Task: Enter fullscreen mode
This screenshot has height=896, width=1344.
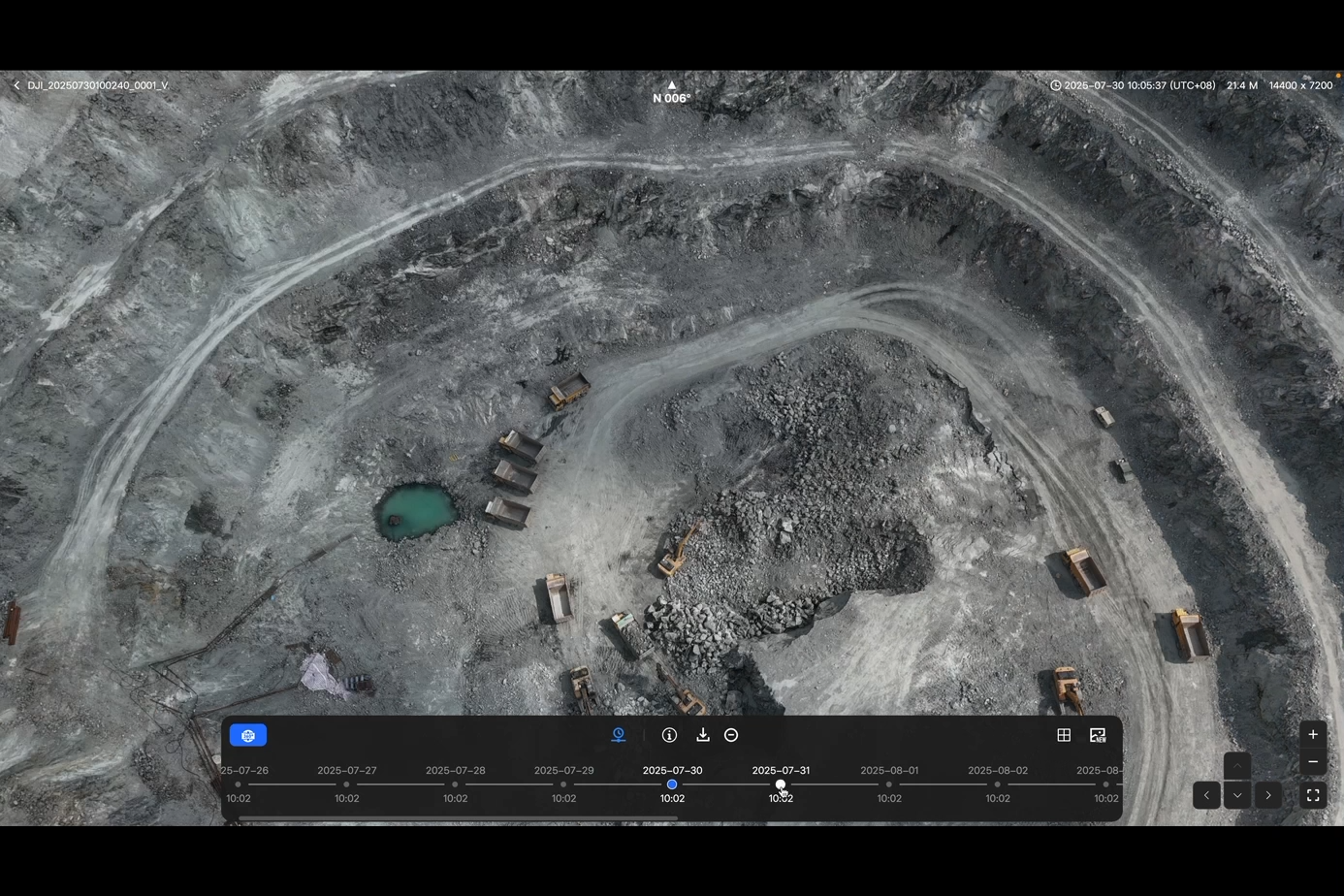Action: (x=1313, y=795)
